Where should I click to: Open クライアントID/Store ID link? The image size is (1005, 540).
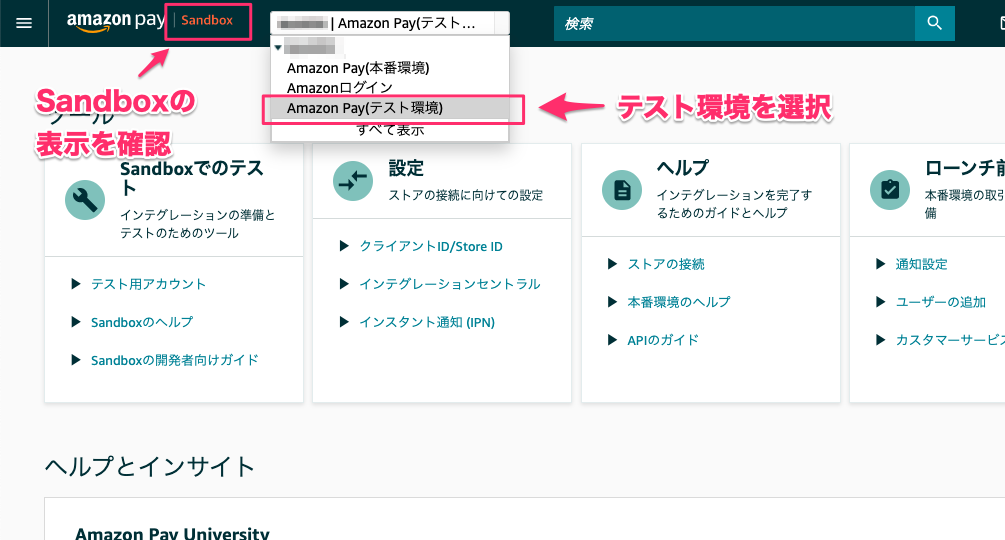coord(431,246)
